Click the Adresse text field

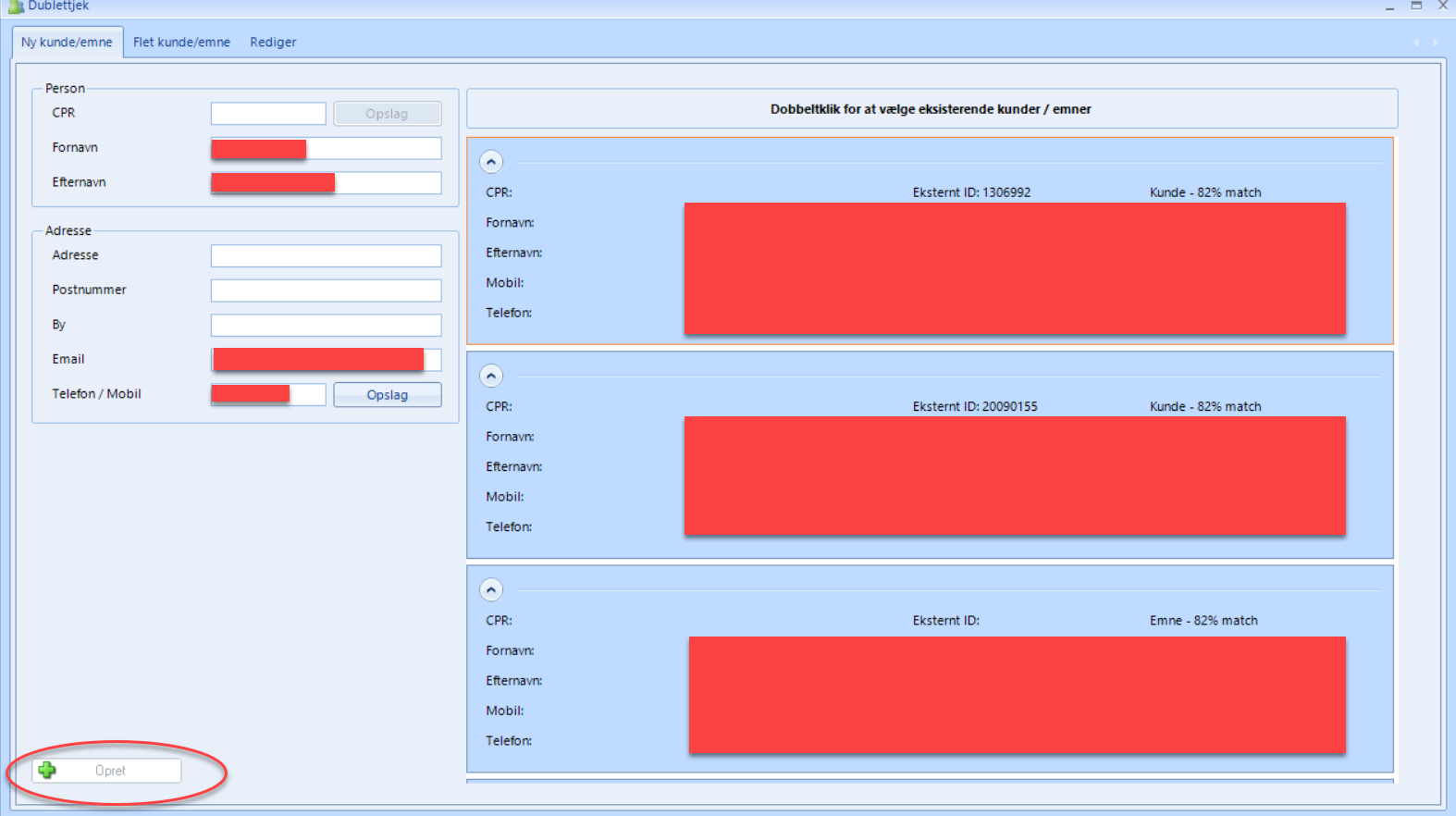click(327, 256)
